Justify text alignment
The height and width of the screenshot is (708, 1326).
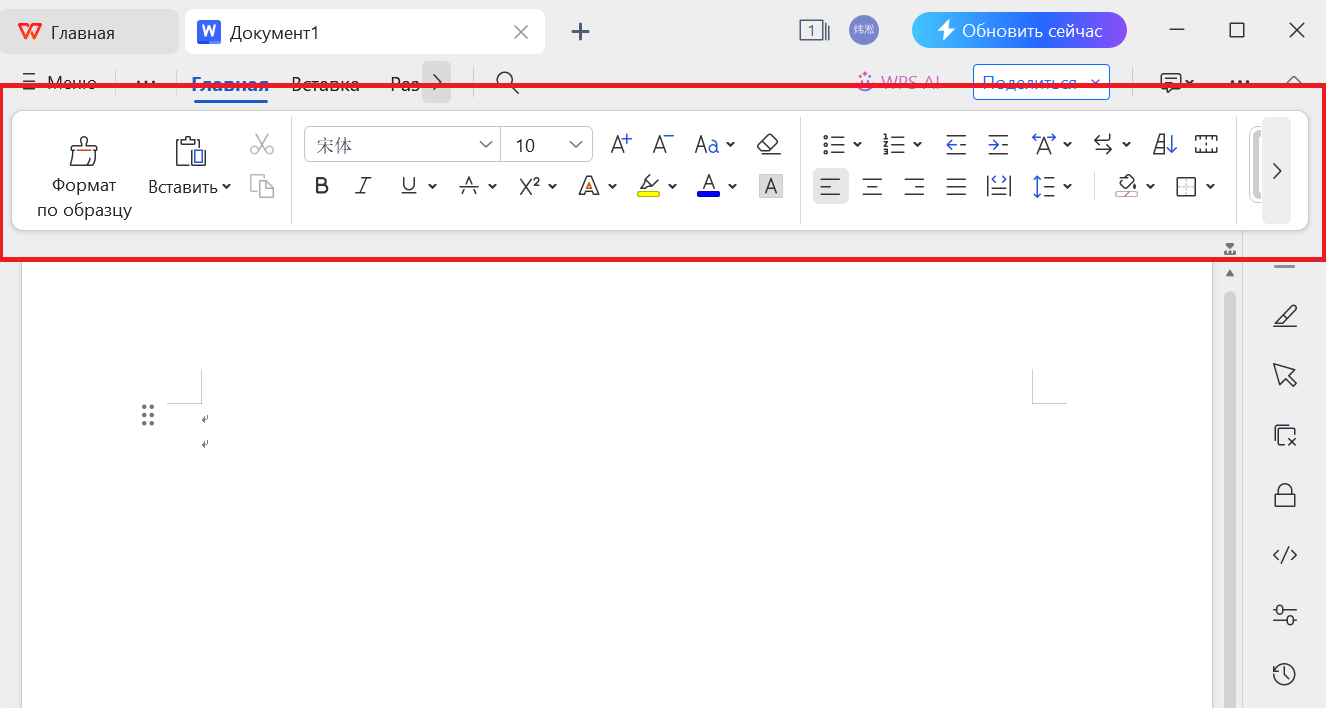coord(956,186)
